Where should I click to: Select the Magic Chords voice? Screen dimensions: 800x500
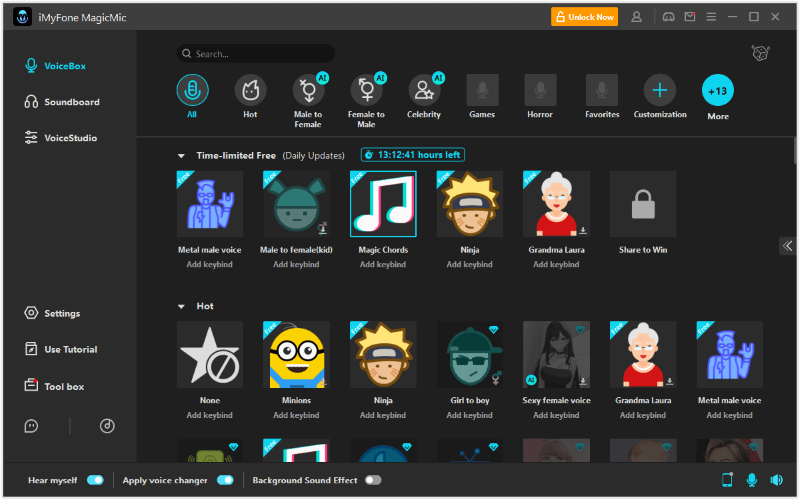coord(383,204)
